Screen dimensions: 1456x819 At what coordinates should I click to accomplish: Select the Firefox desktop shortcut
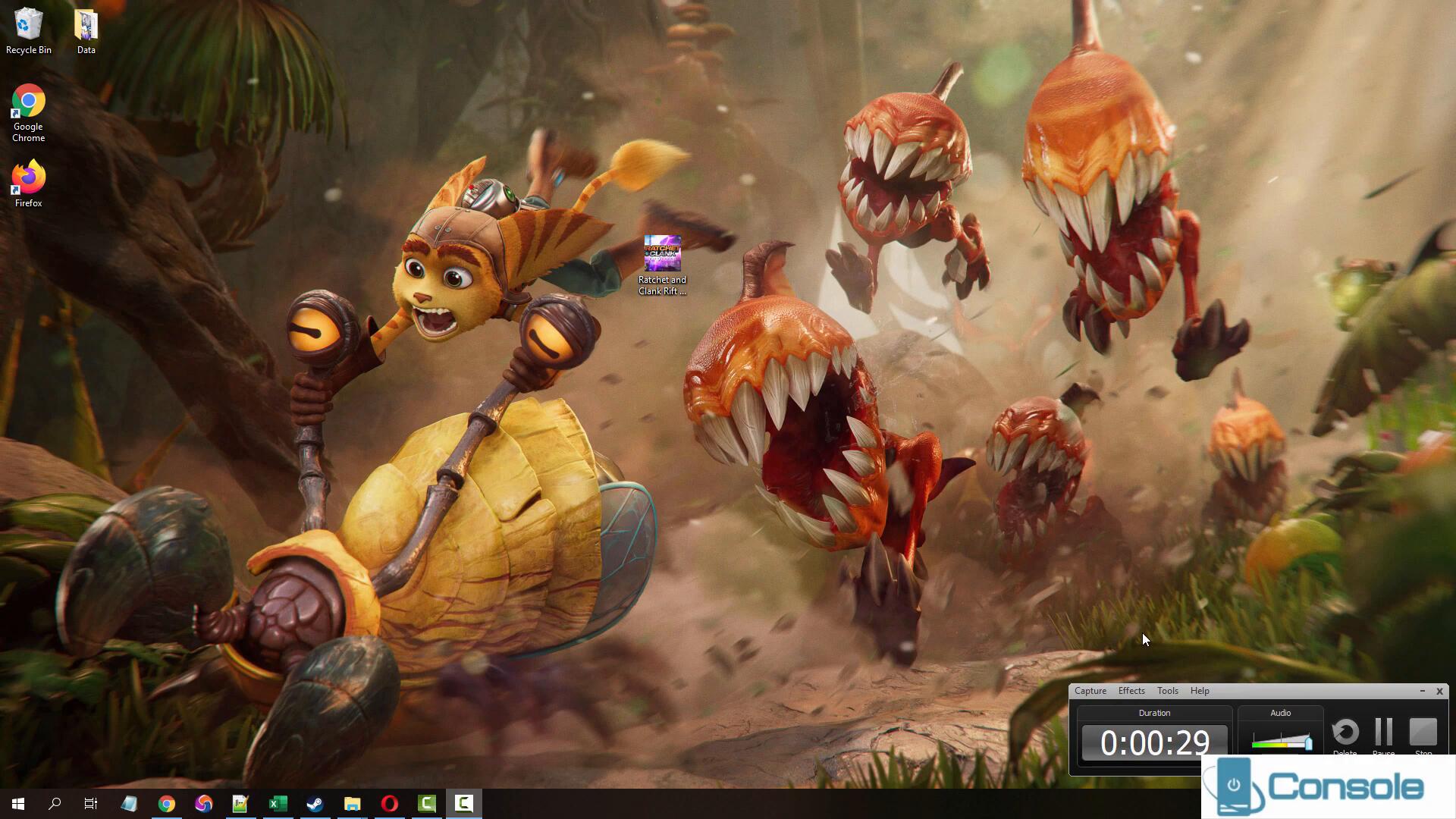28,183
